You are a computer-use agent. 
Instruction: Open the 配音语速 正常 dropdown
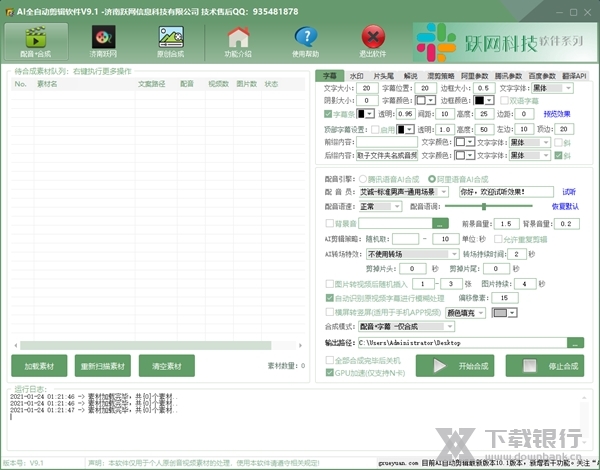coord(380,206)
